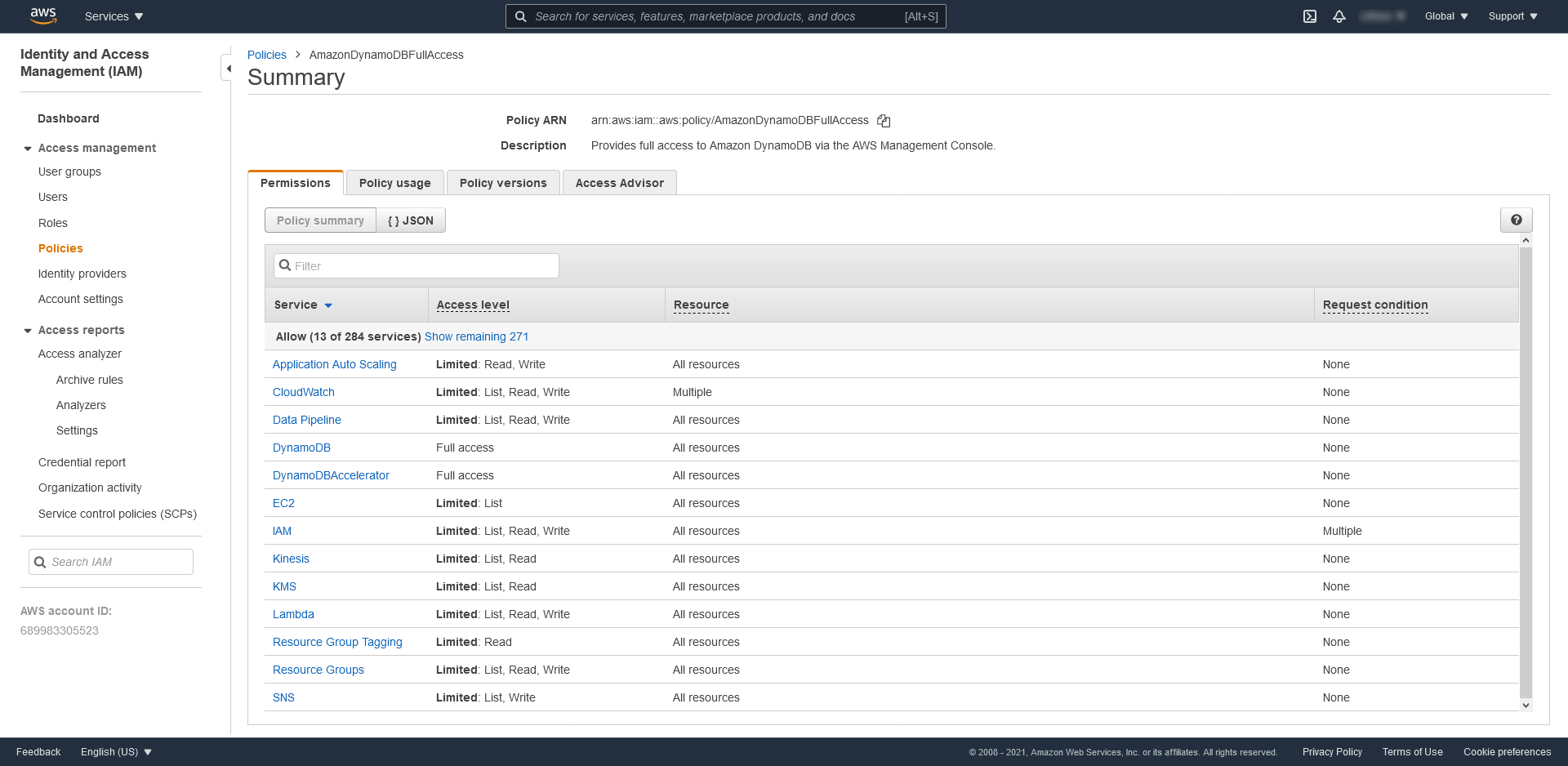Collapse the Access management section

coord(28,149)
